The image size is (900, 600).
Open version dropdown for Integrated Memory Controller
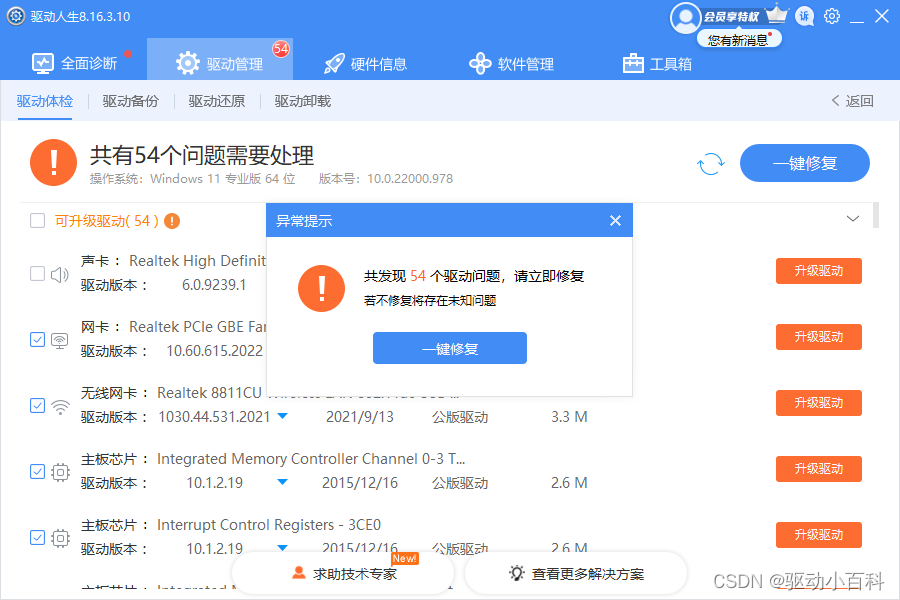pyautogui.click(x=282, y=482)
